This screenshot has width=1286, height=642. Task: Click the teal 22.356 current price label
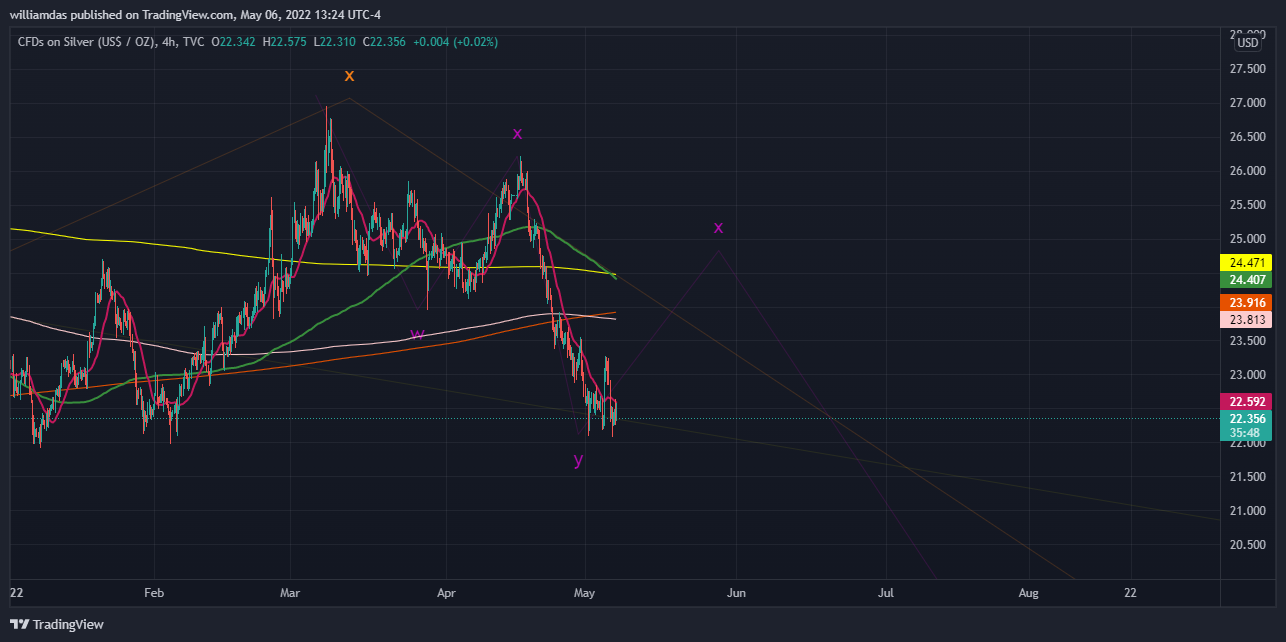[1245, 419]
